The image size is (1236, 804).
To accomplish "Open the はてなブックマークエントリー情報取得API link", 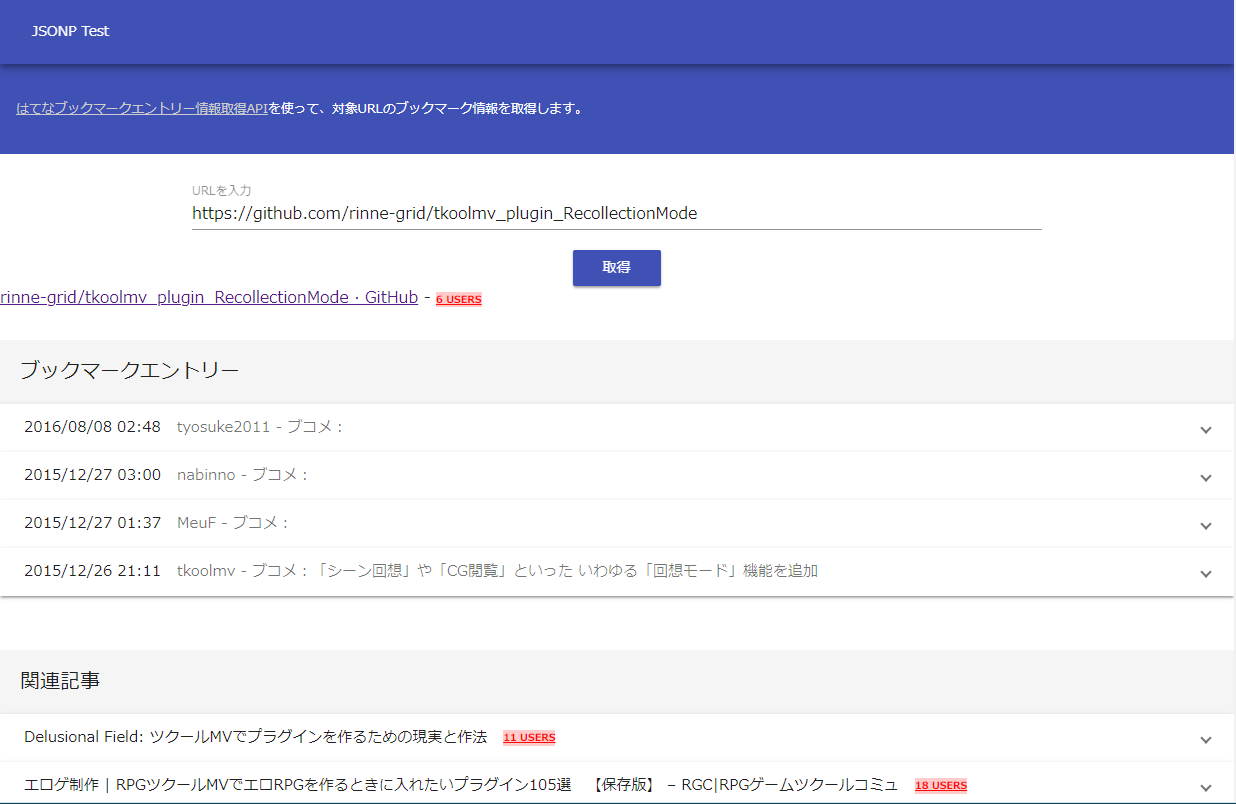I will (142, 109).
